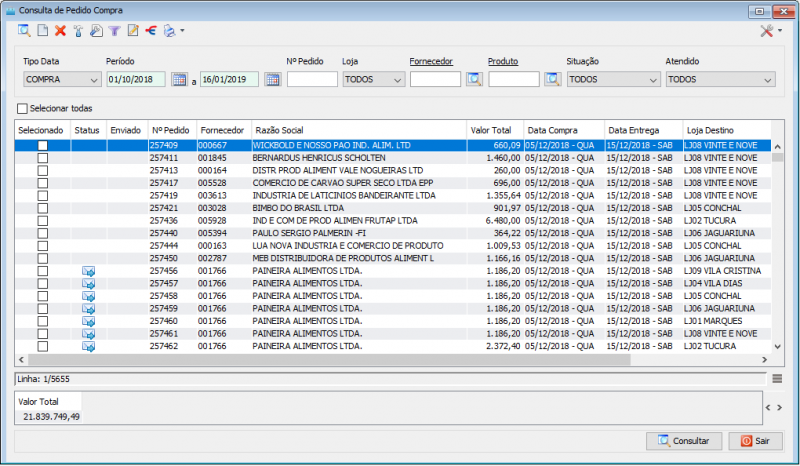Check the box for order 257419

point(43,195)
